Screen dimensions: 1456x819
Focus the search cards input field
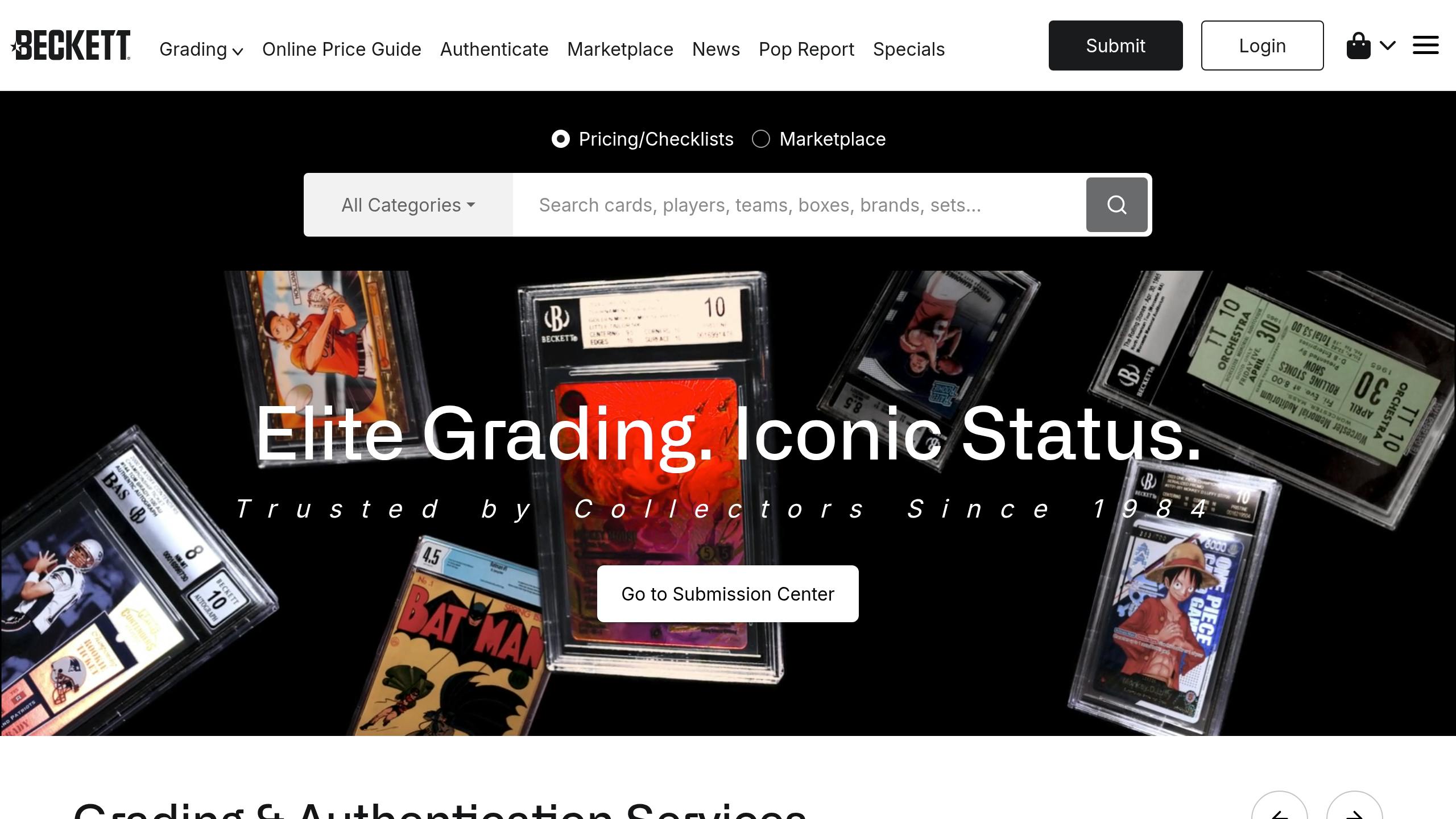pos(799,205)
